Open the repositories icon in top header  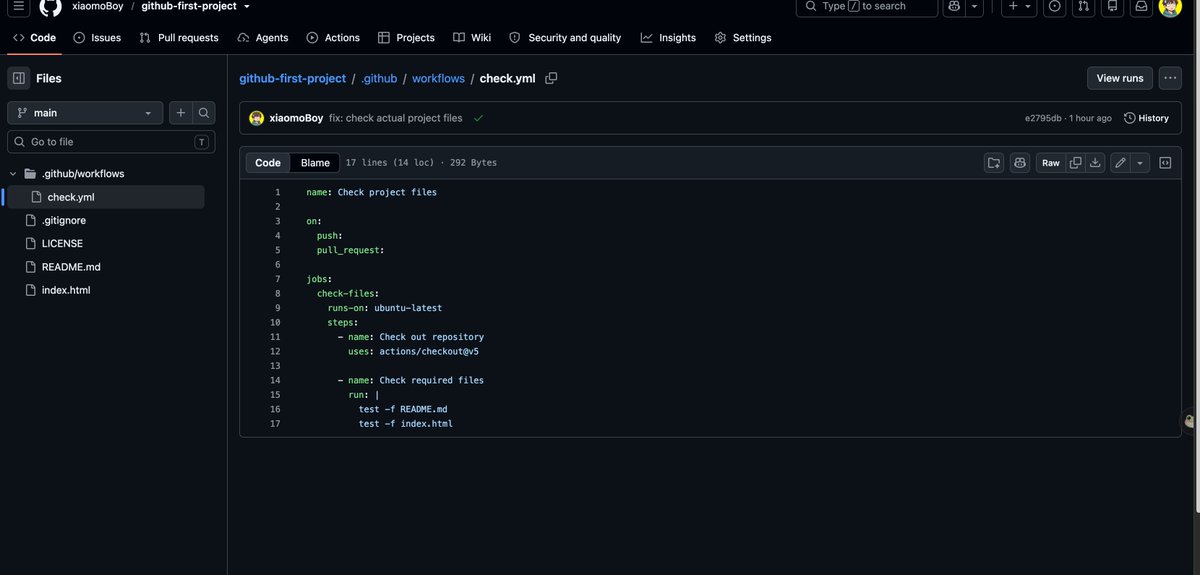click(x=1112, y=6)
